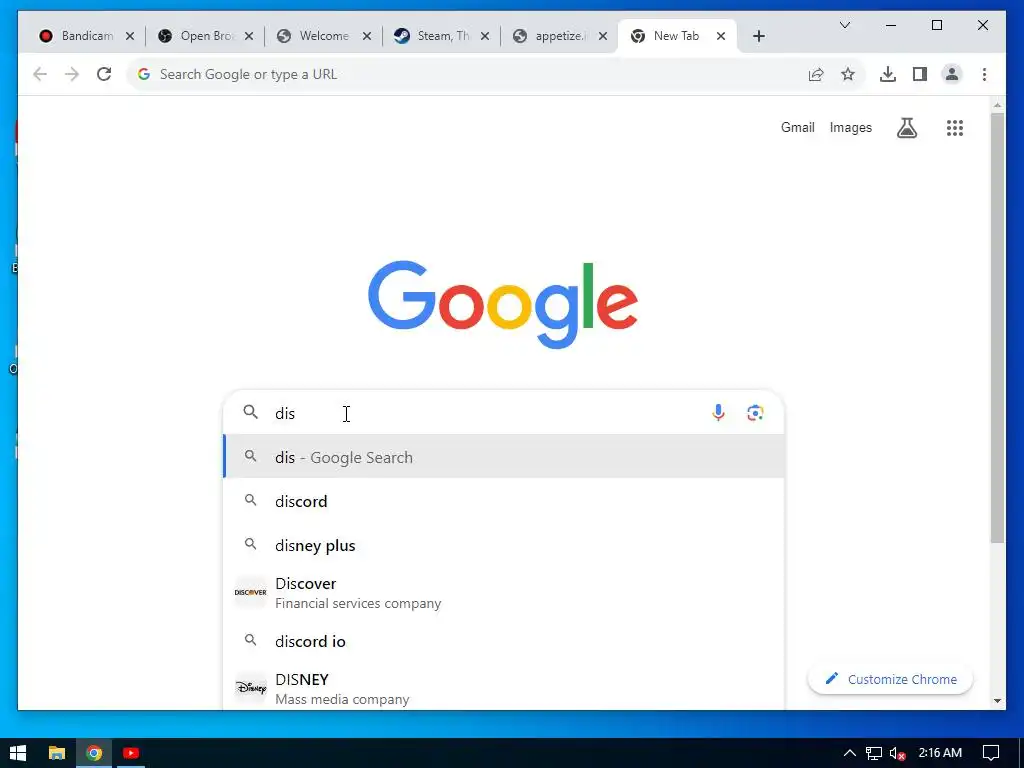1024x768 pixels.
Task: Open Search Labs flask icon
Action: click(906, 128)
